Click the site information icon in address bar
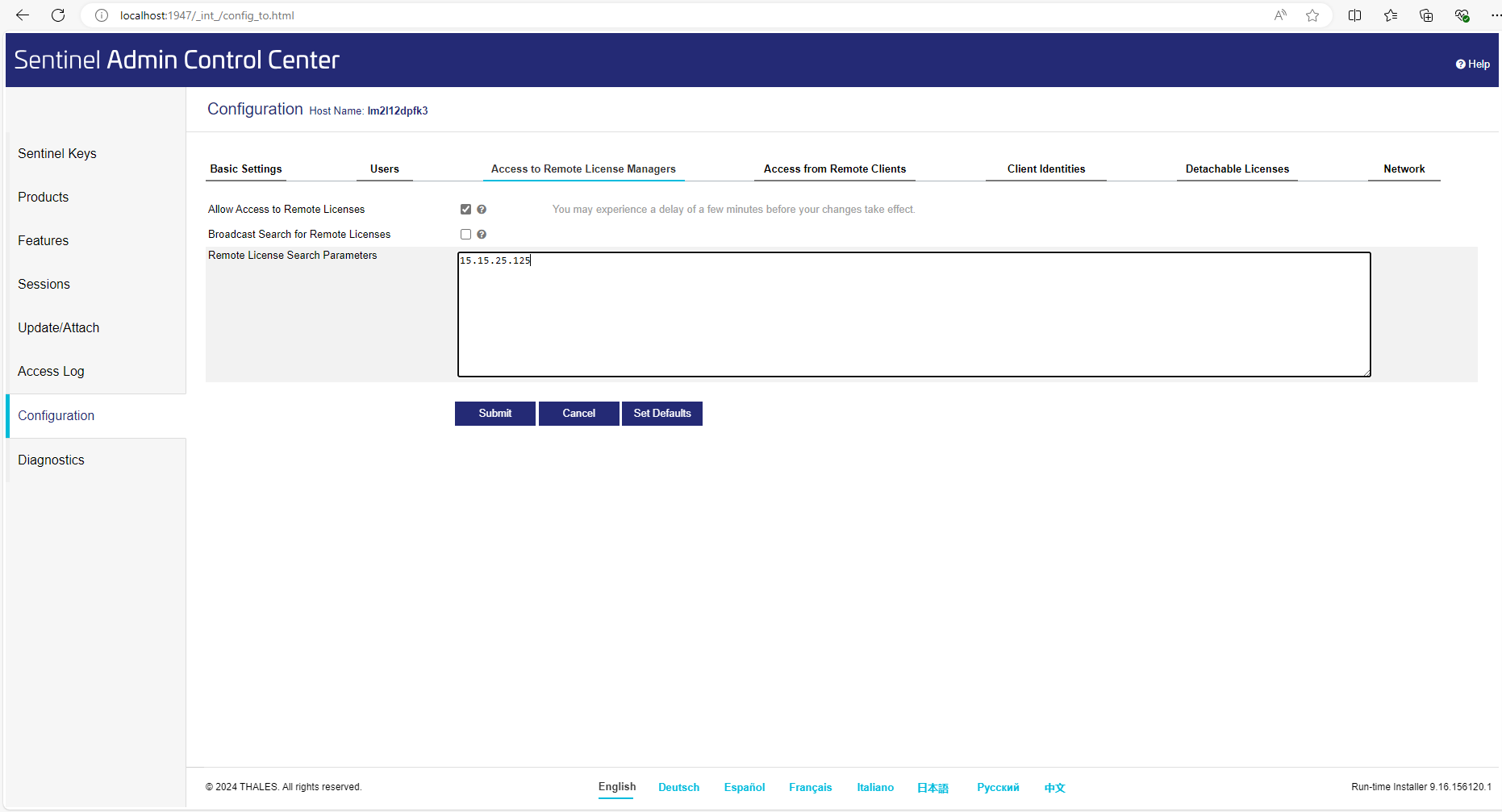 (x=102, y=15)
